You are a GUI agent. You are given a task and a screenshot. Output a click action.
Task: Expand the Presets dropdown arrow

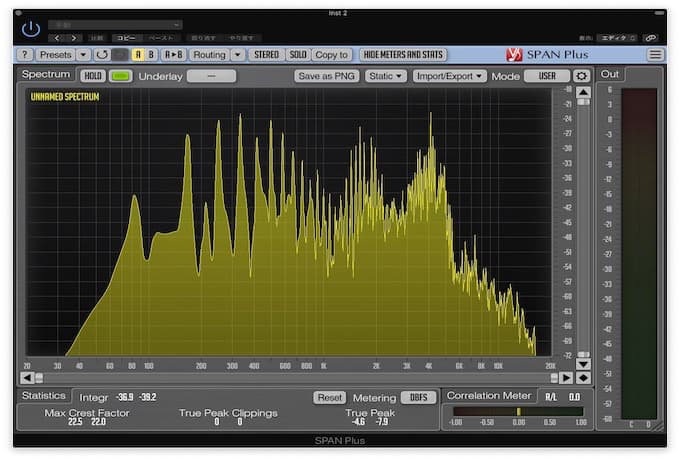83,55
